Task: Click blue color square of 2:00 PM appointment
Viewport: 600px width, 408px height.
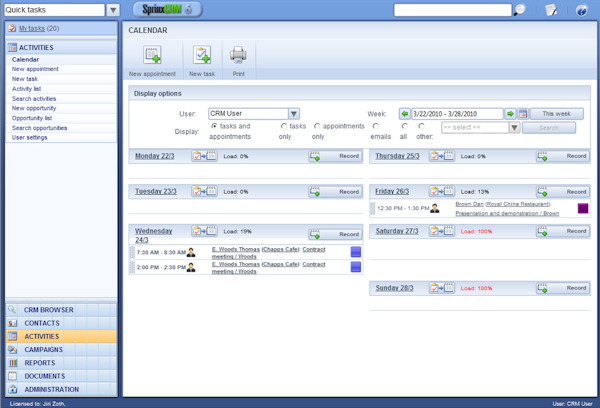Action: pos(356,267)
